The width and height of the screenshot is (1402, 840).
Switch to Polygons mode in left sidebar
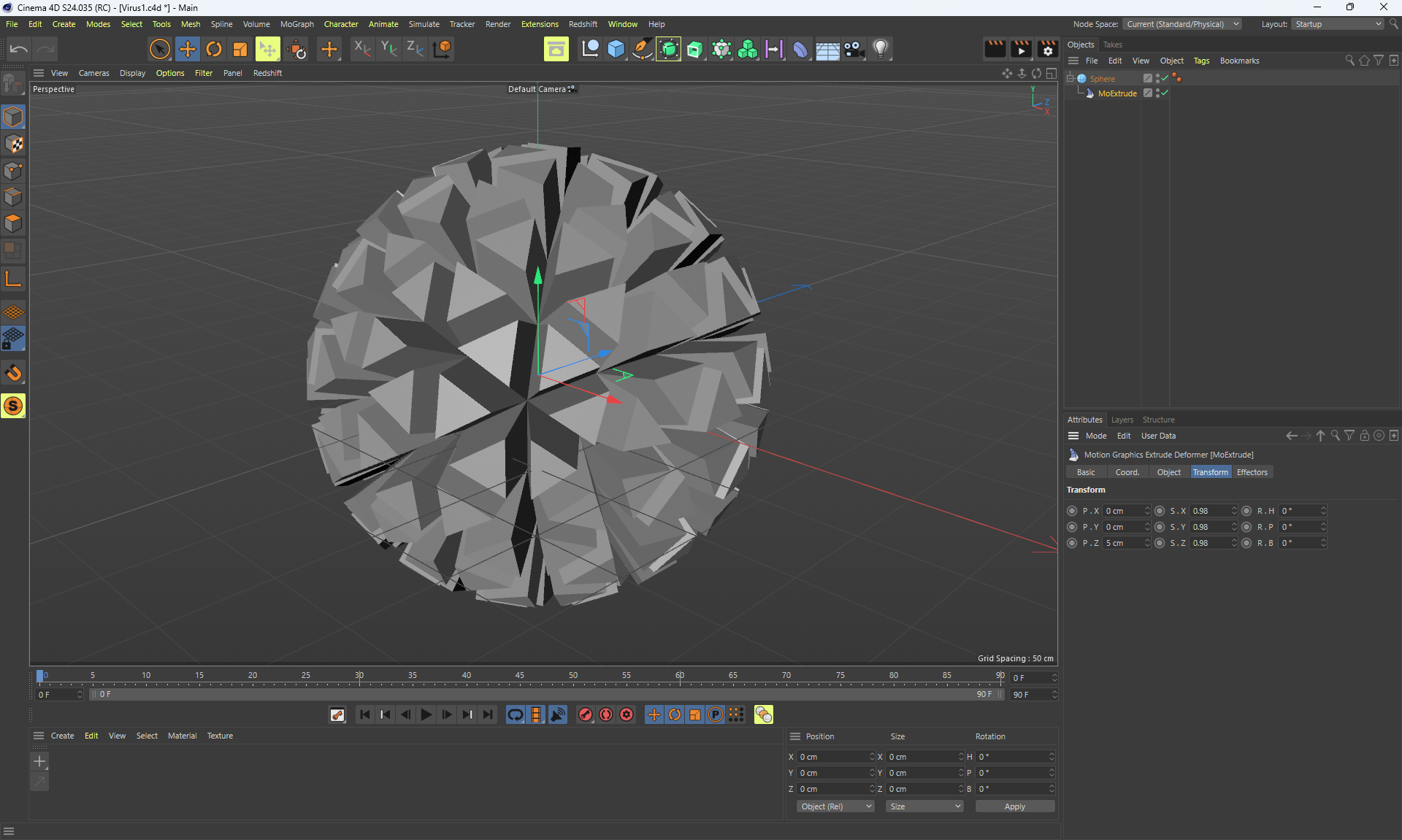(13, 223)
